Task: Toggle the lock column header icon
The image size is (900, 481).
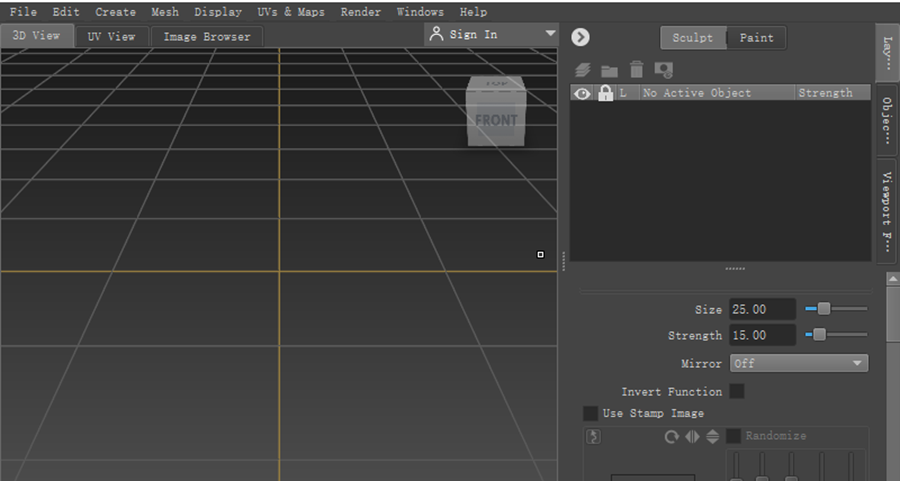Action: coord(606,93)
